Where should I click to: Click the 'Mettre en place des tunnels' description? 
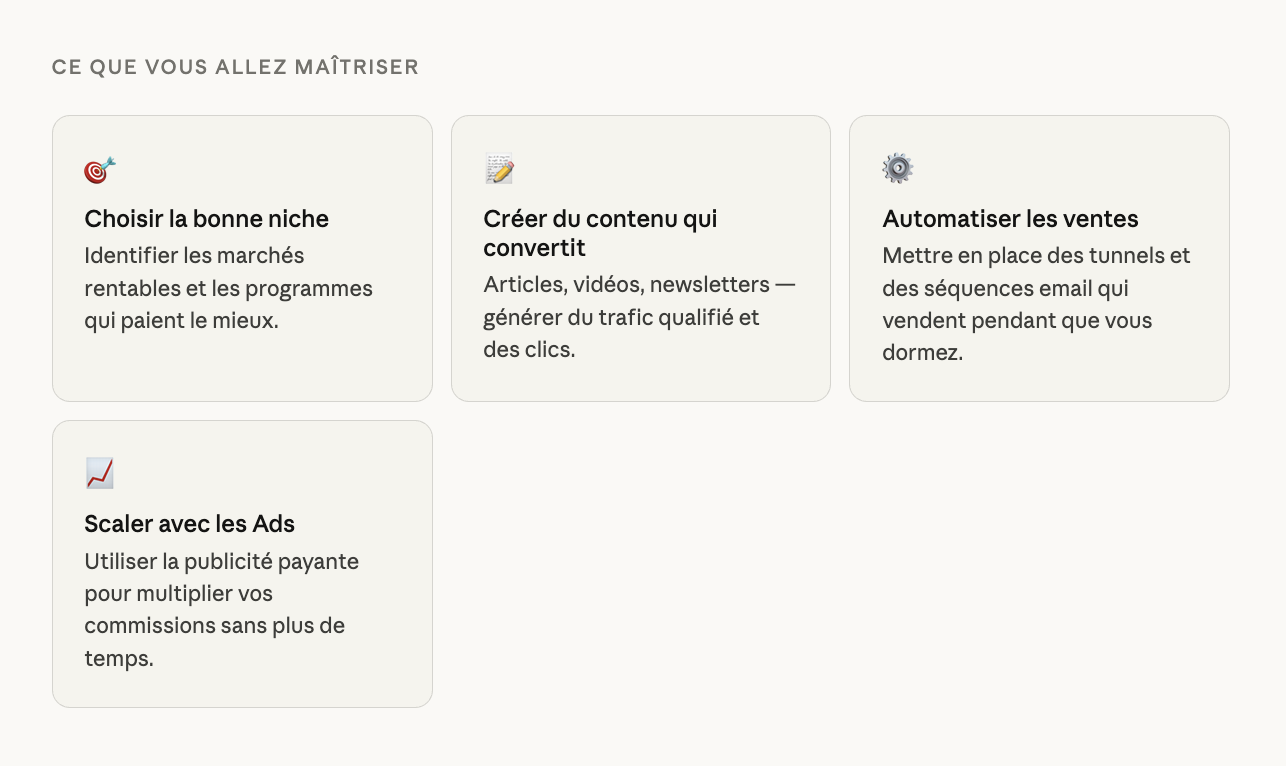[1036, 304]
